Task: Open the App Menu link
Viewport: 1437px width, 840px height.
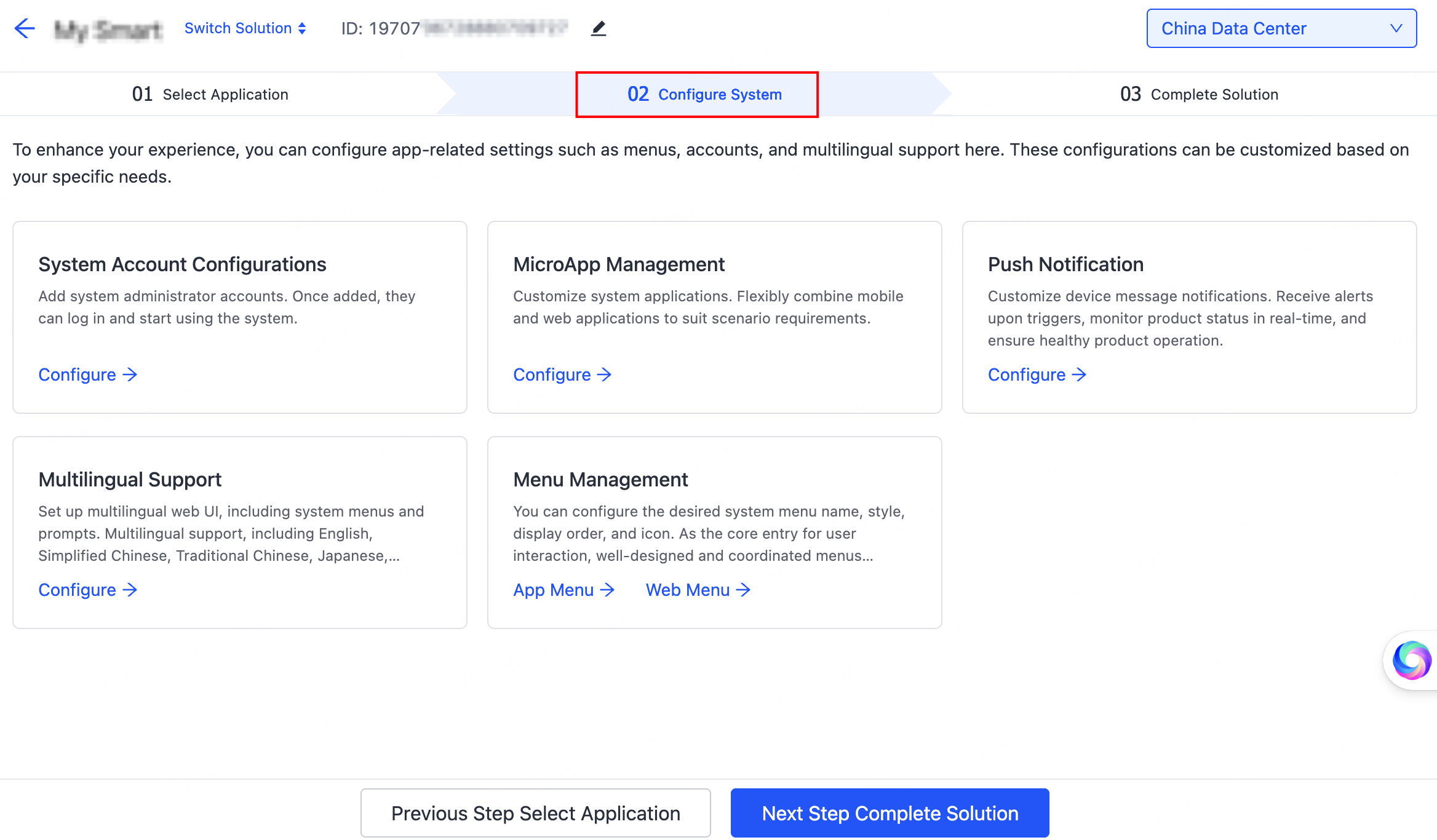Action: (554, 590)
